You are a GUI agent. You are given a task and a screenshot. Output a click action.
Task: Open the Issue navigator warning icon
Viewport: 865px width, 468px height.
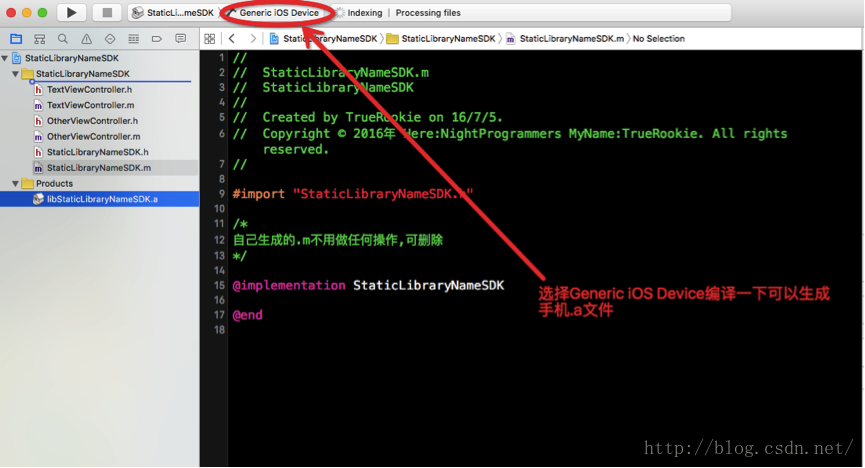pos(87,39)
